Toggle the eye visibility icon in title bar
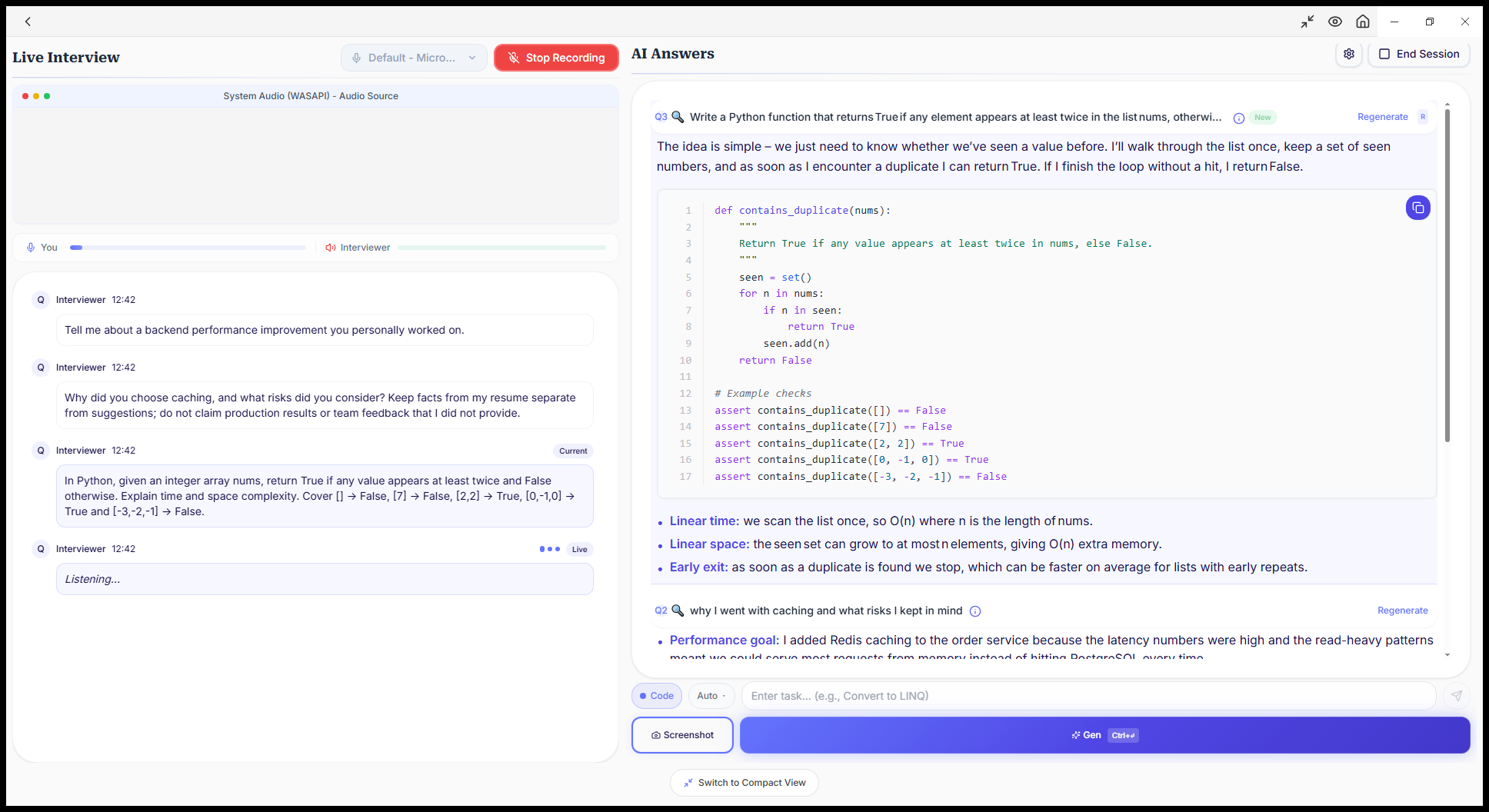Image resolution: width=1489 pixels, height=812 pixels. [1335, 22]
